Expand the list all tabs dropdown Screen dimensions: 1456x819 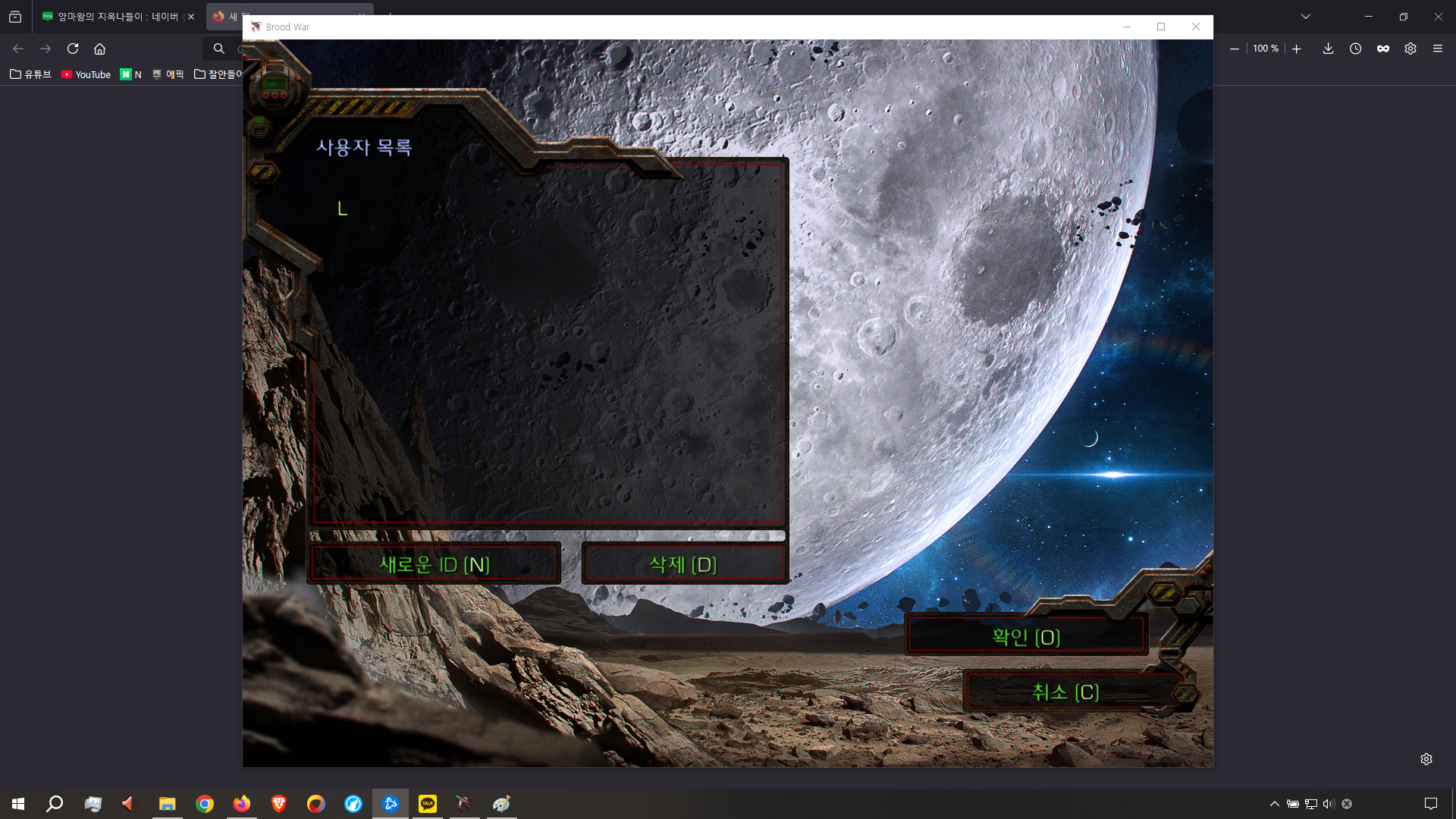click(x=1306, y=17)
